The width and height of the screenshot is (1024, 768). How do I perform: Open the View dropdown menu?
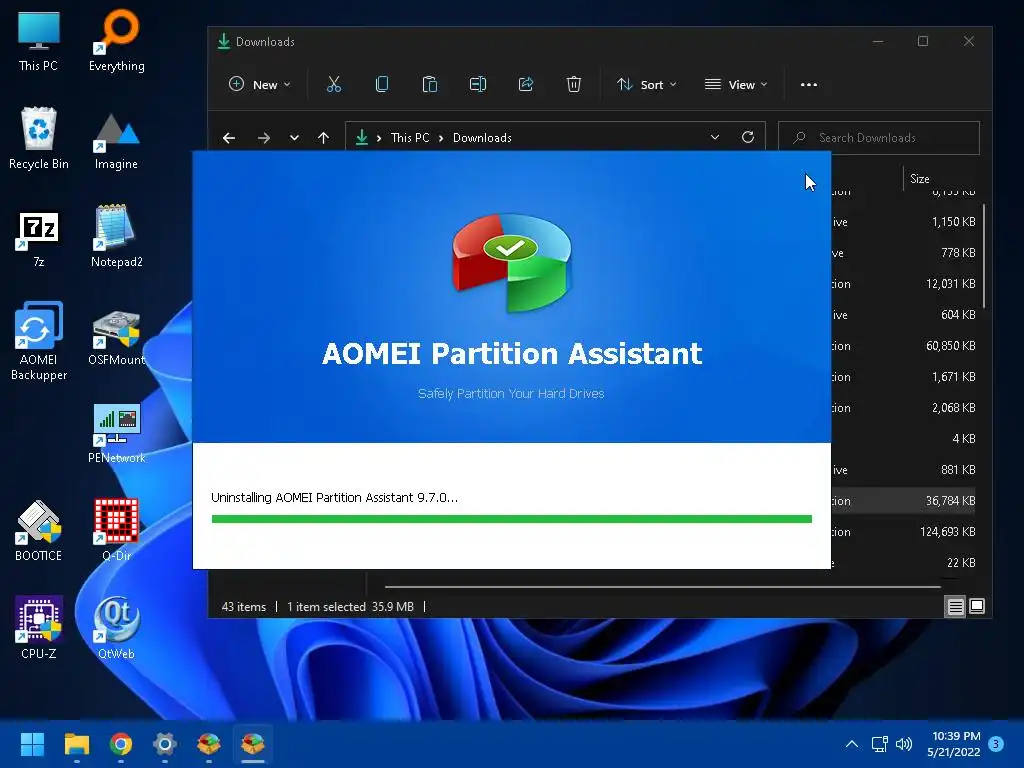[x=736, y=84]
